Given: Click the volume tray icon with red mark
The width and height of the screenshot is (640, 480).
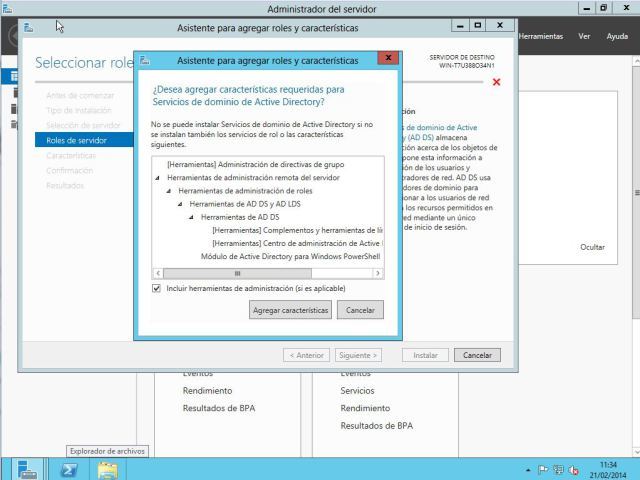Looking at the screenshot, I should (x=573, y=470).
